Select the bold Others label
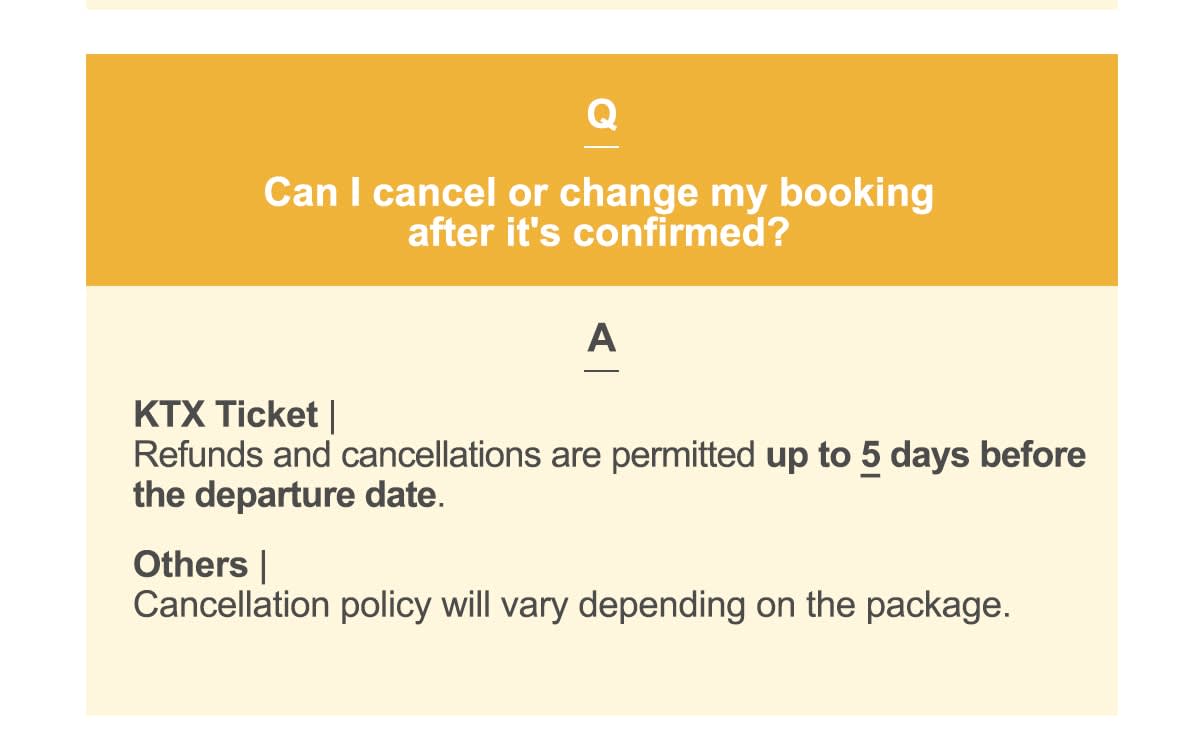The image size is (1200, 745). click(x=190, y=565)
